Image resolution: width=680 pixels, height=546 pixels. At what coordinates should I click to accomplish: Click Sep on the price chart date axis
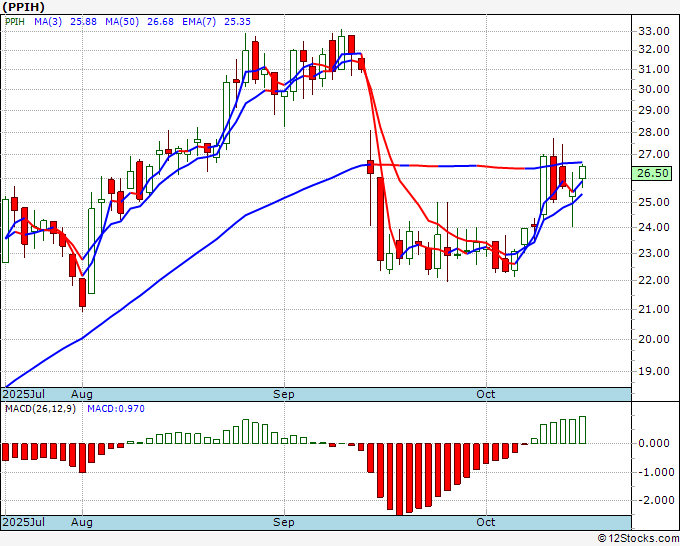pyautogui.click(x=284, y=394)
